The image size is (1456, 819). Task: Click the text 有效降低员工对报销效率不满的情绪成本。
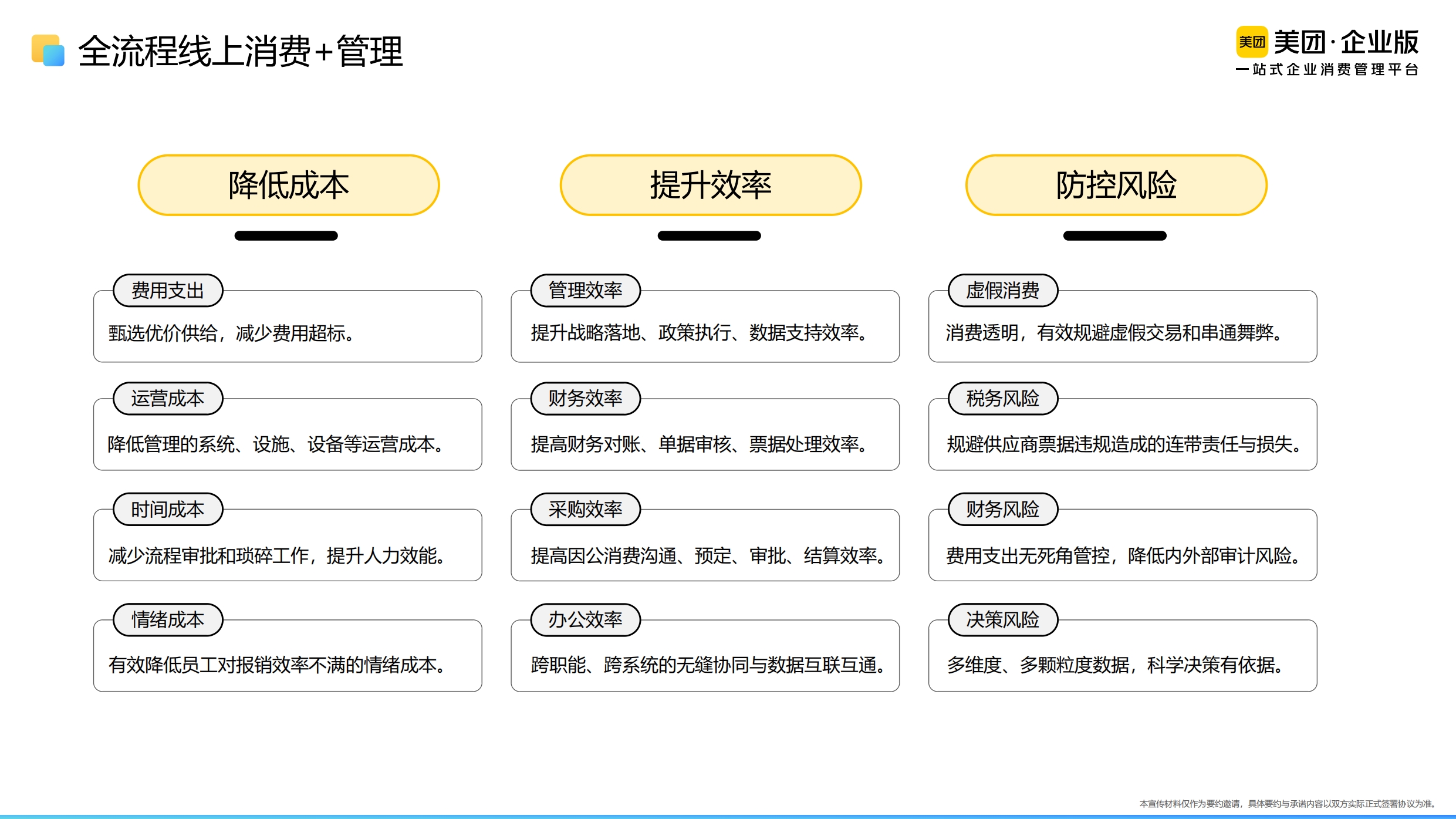(x=277, y=665)
